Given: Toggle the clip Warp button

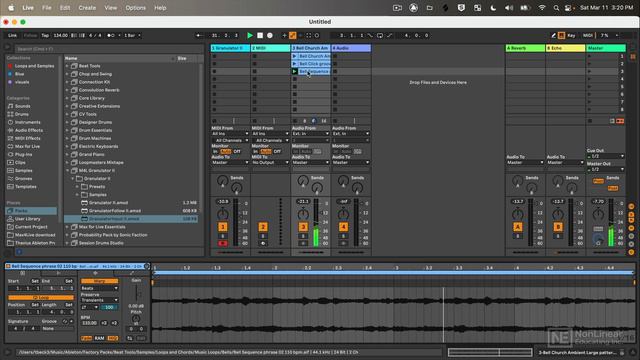Looking at the screenshot, I should coord(100,281).
